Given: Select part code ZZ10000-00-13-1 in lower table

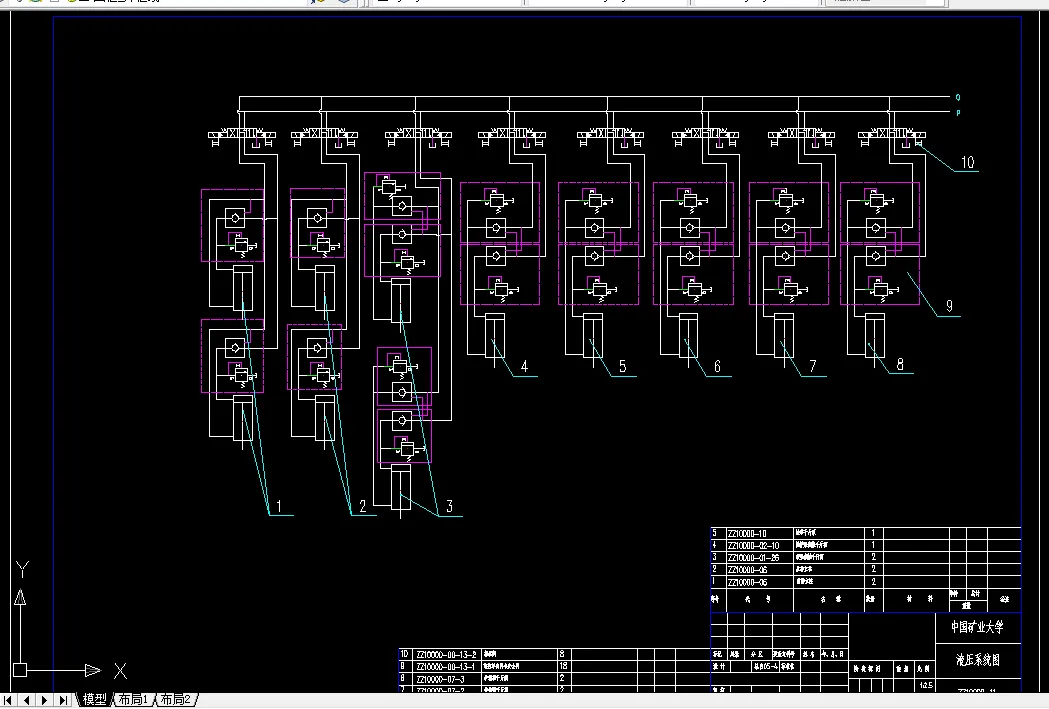Looking at the screenshot, I should pos(446,667).
